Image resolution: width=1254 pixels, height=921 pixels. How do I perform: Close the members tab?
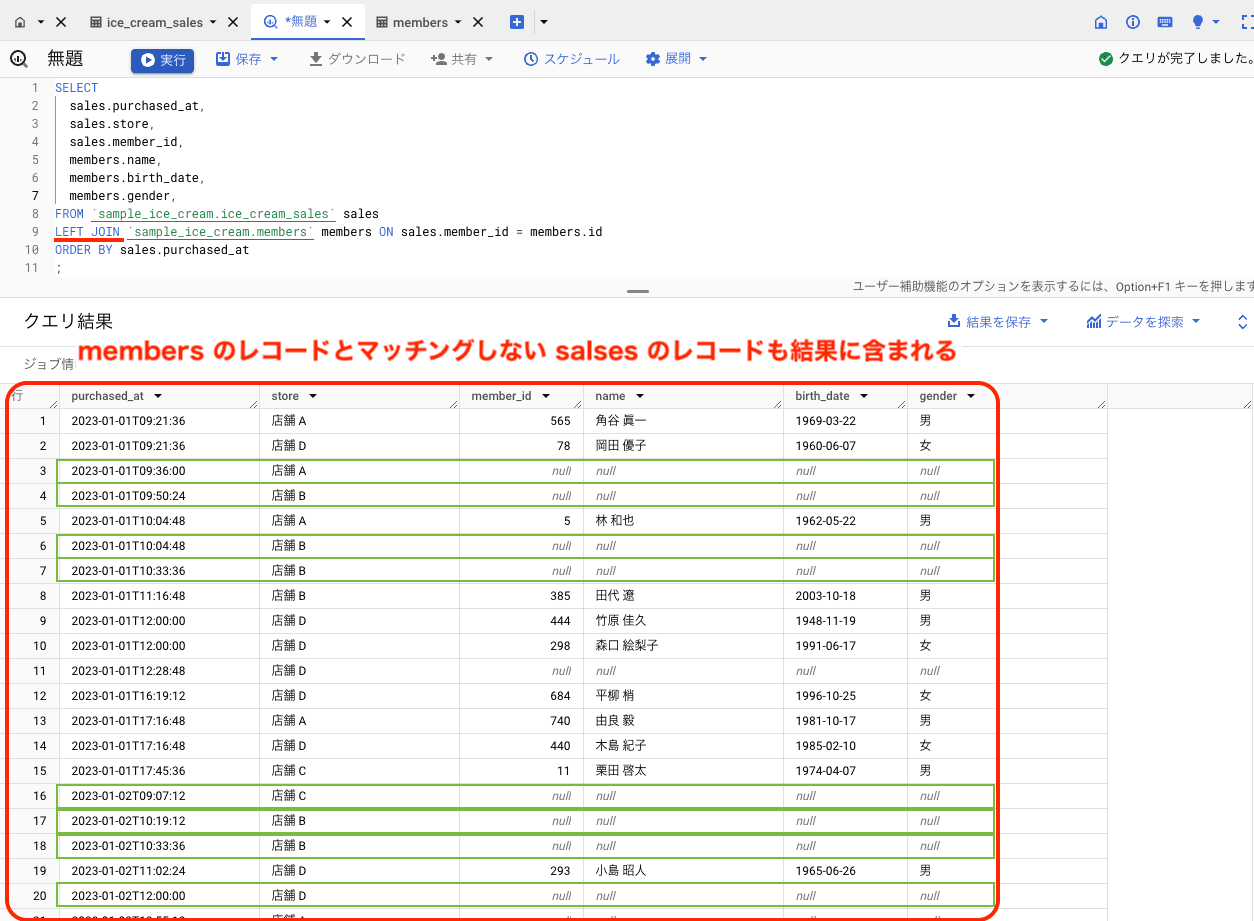[478, 22]
